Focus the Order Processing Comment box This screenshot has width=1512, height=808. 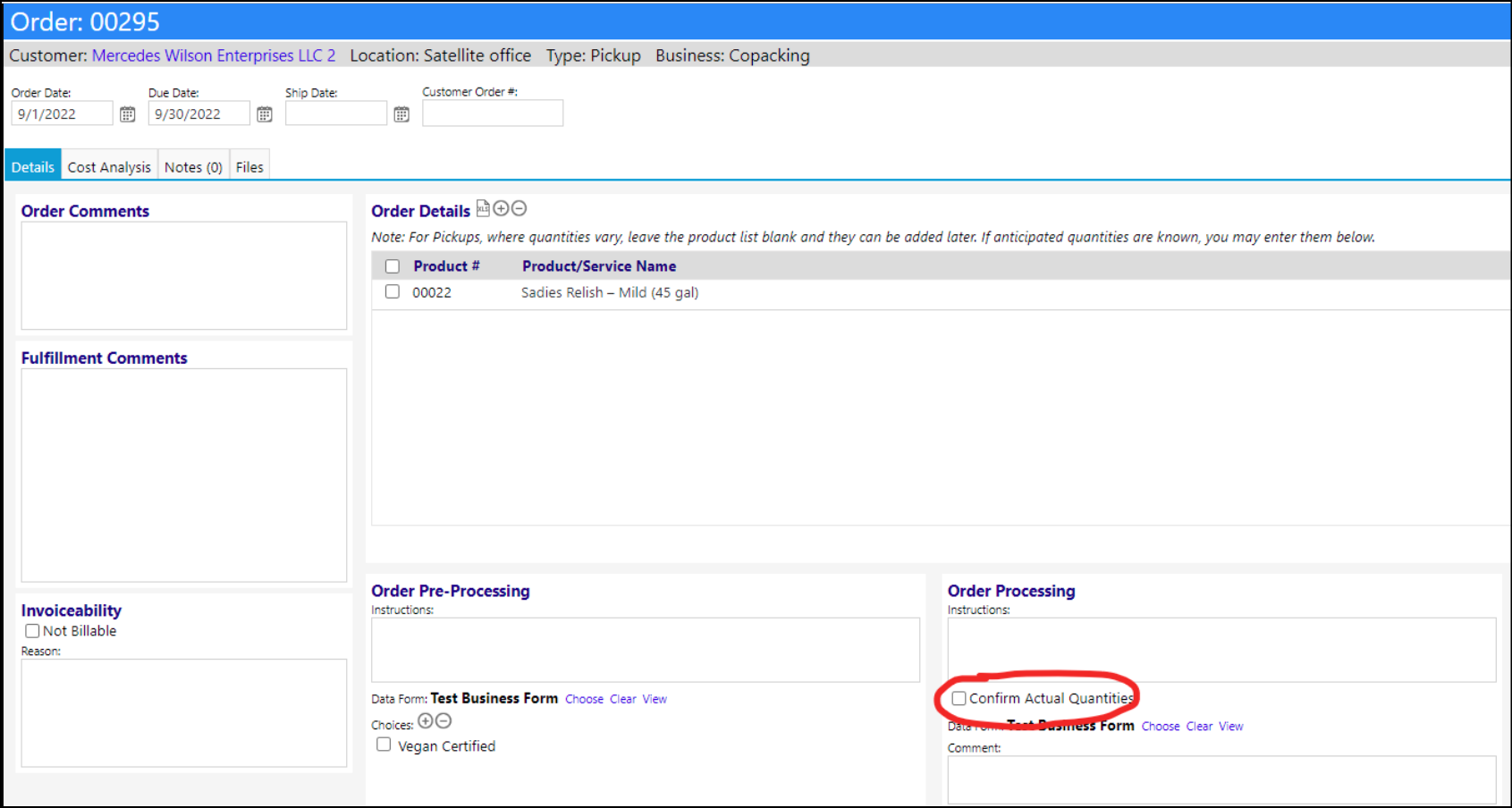pyautogui.click(x=1222, y=780)
